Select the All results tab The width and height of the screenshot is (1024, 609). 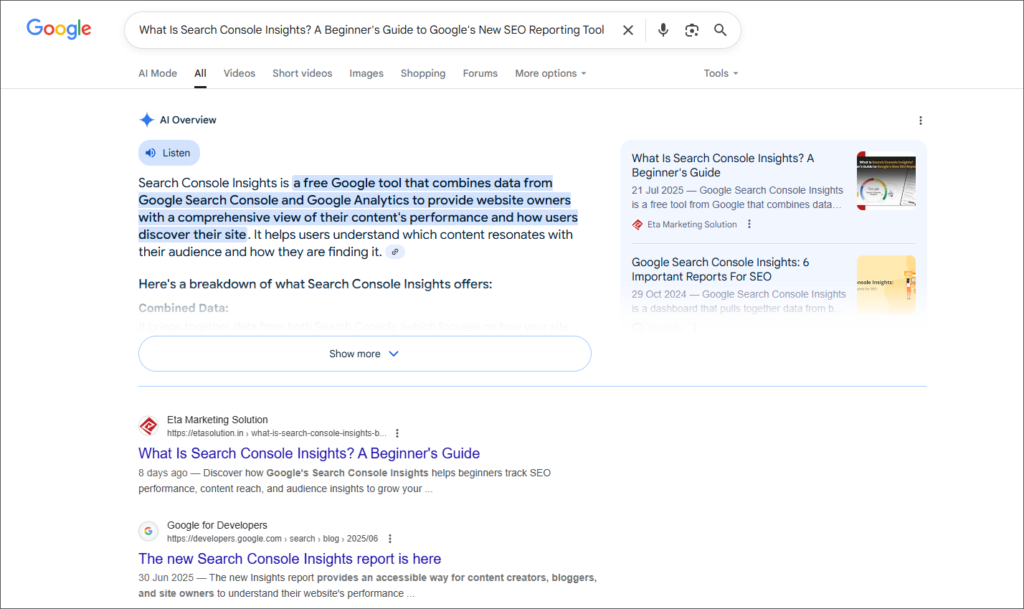coord(200,73)
